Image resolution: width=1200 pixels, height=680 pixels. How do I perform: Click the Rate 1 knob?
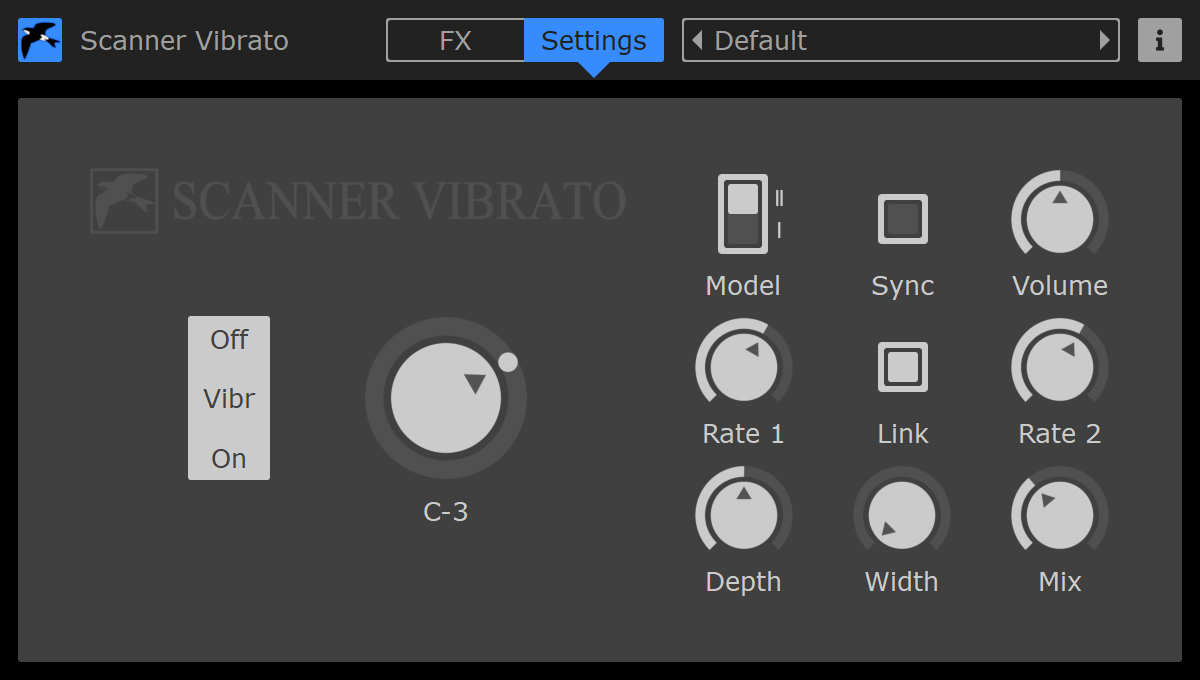point(743,367)
